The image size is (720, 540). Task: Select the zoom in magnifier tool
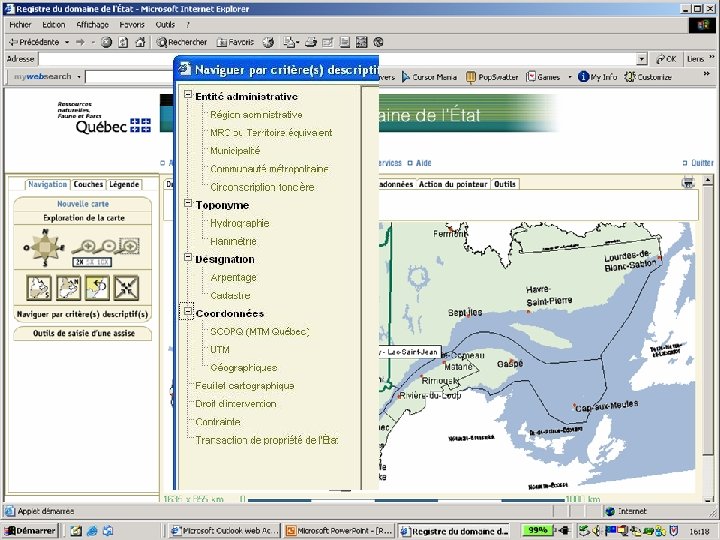coord(84,247)
